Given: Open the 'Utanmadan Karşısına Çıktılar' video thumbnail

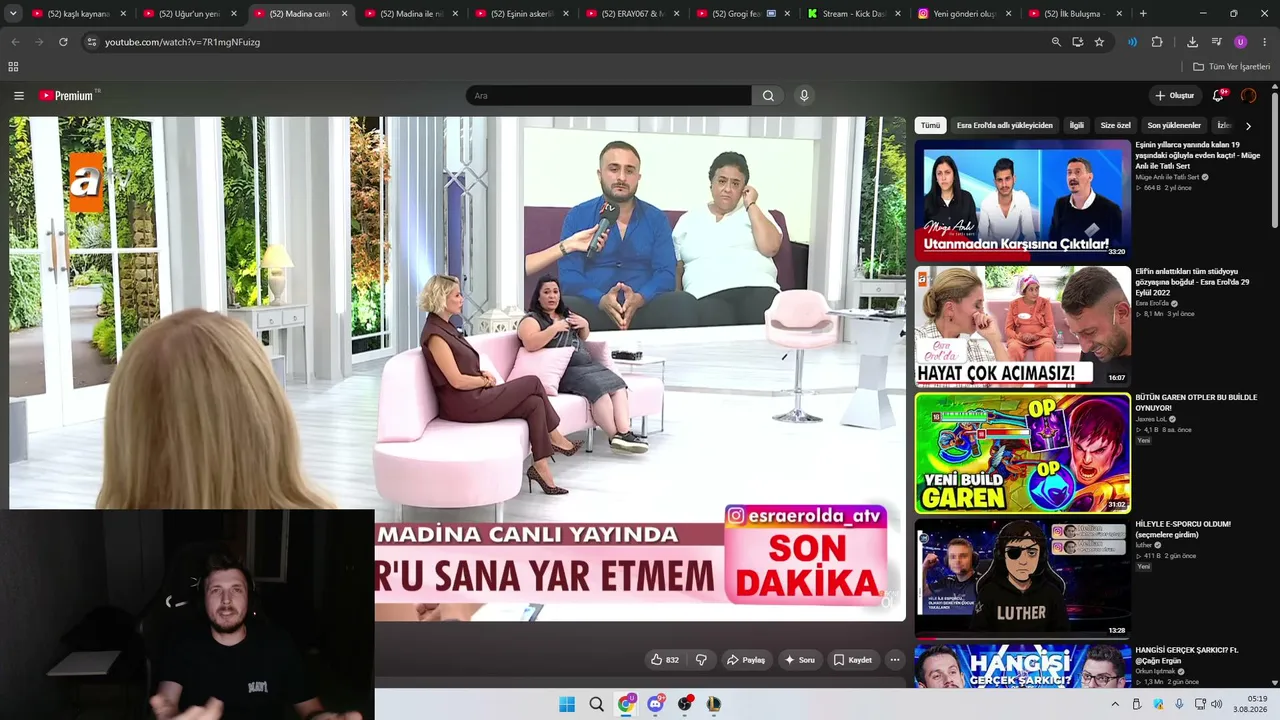Looking at the screenshot, I should [x=1022, y=200].
